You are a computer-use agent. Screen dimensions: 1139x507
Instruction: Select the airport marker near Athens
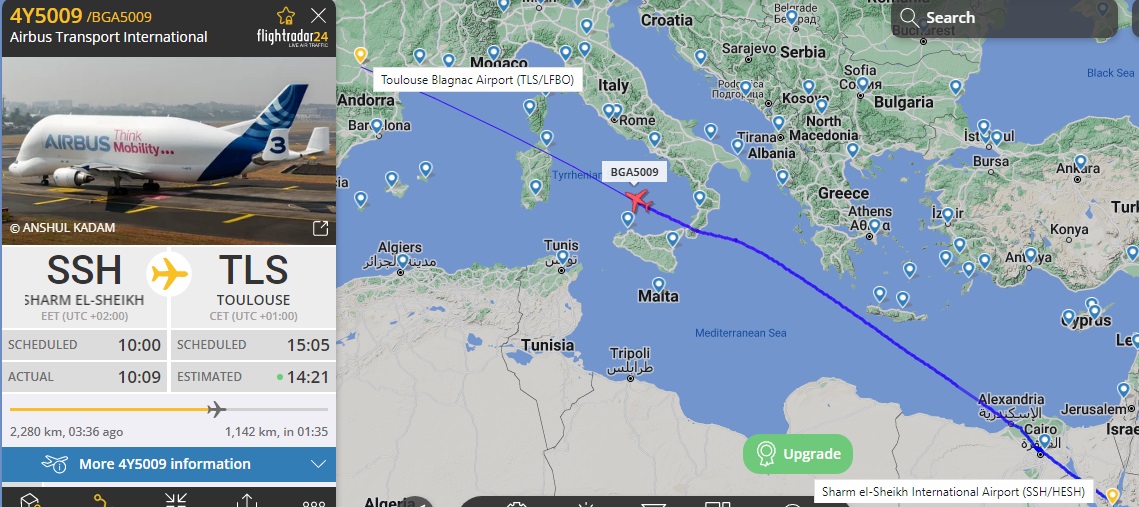click(x=875, y=226)
